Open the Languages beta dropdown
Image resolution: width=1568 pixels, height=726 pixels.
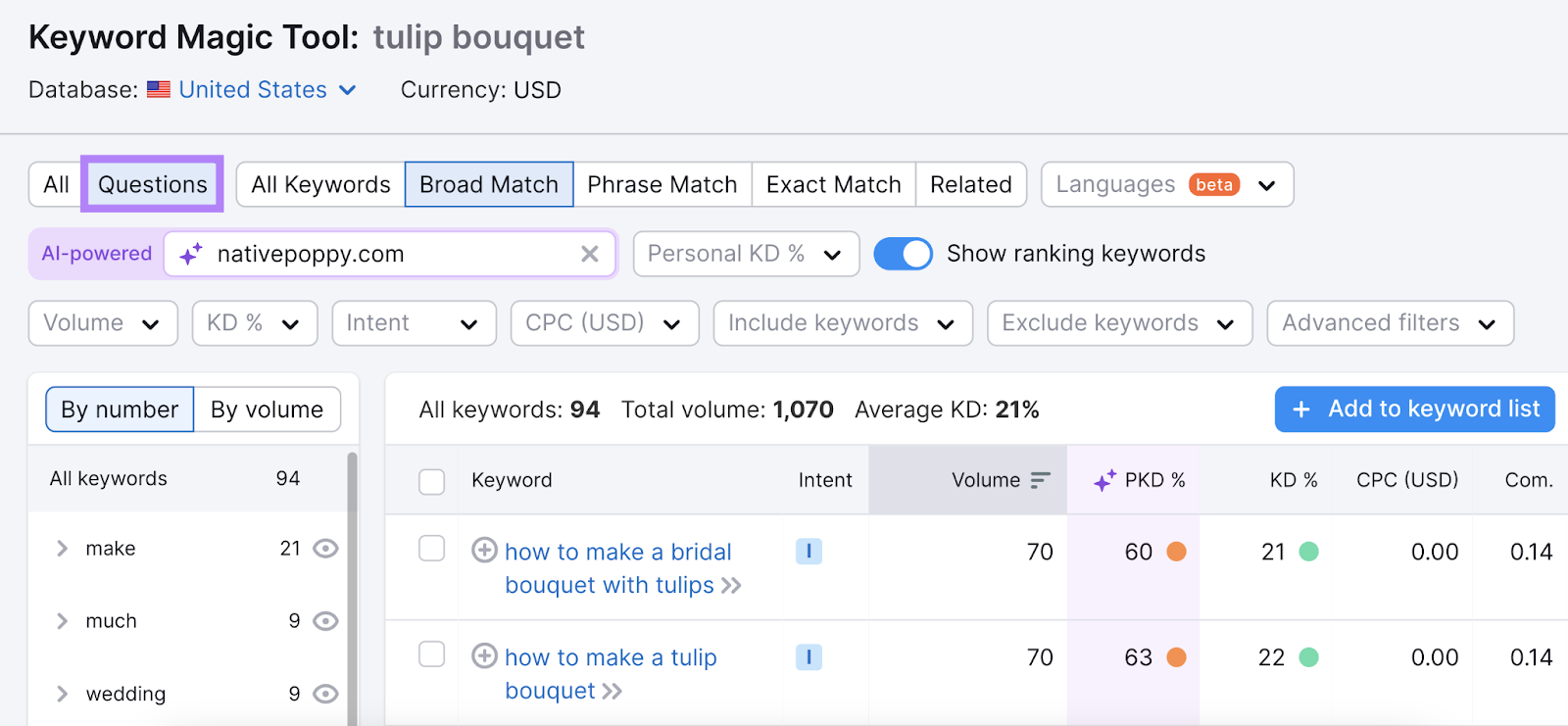pyautogui.click(x=1165, y=184)
